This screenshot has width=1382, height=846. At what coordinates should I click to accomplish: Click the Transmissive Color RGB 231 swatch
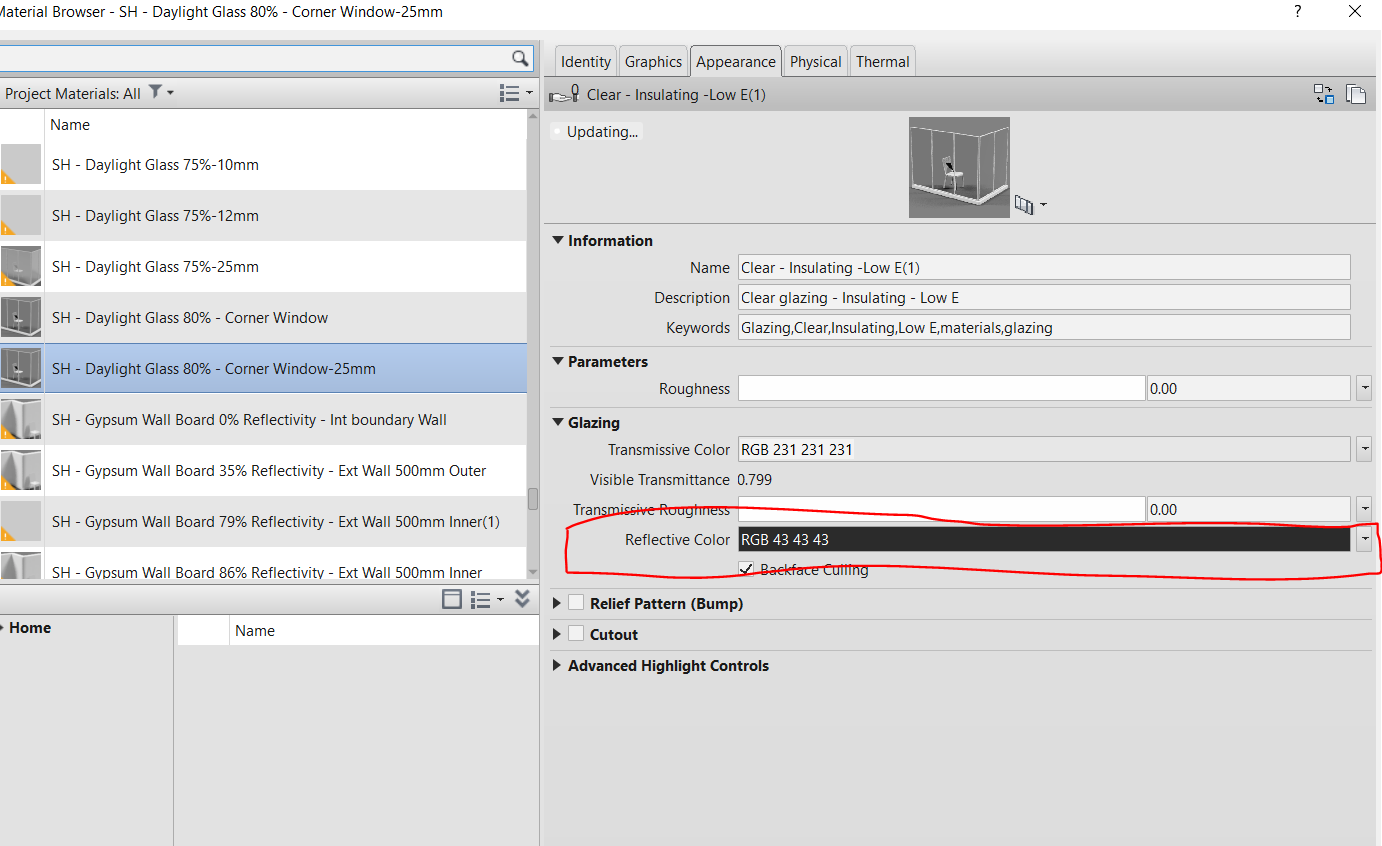[x=1044, y=449]
